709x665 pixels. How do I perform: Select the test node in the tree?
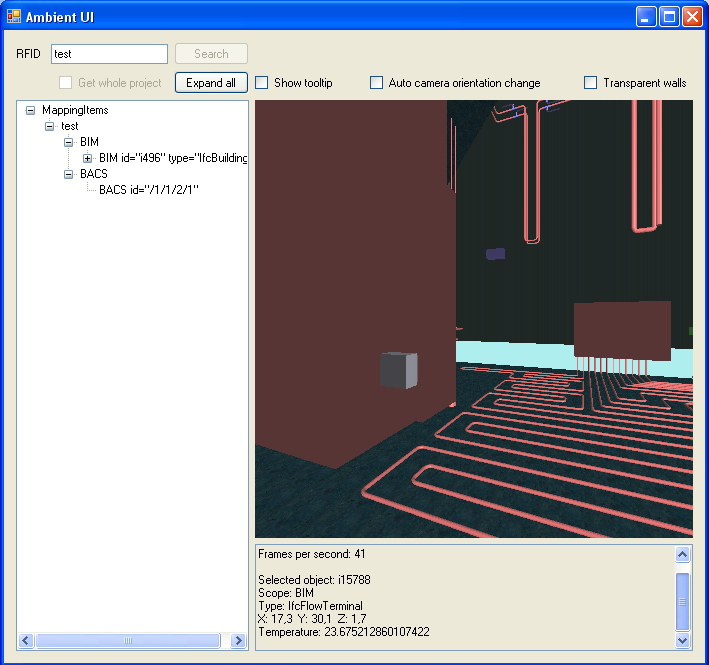(69, 126)
